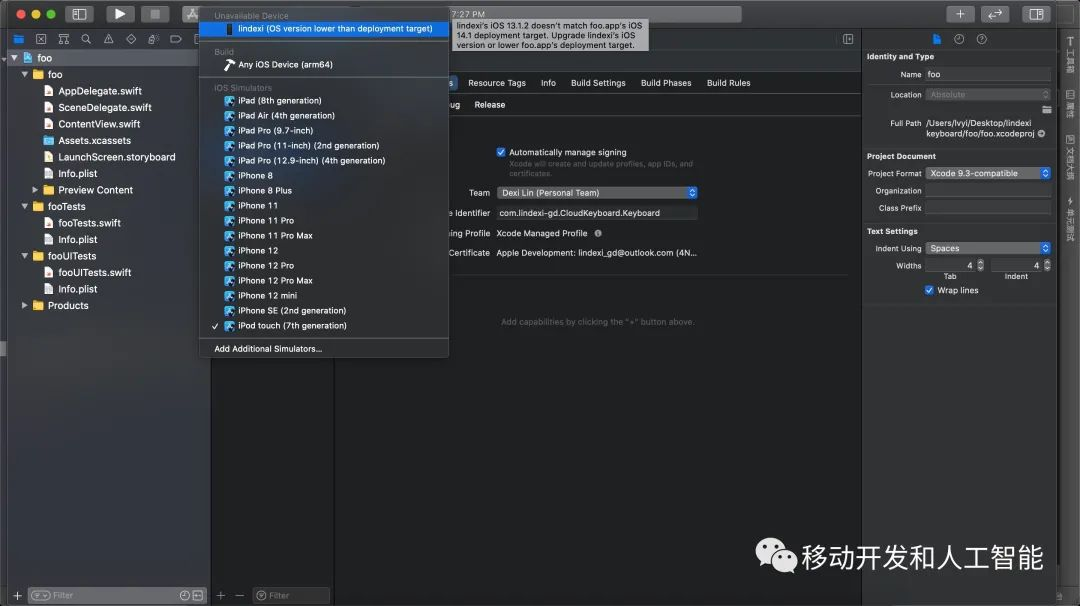This screenshot has height=606, width=1080.
Task: Select Assets.xcassets in navigator
Action: (x=94, y=140)
